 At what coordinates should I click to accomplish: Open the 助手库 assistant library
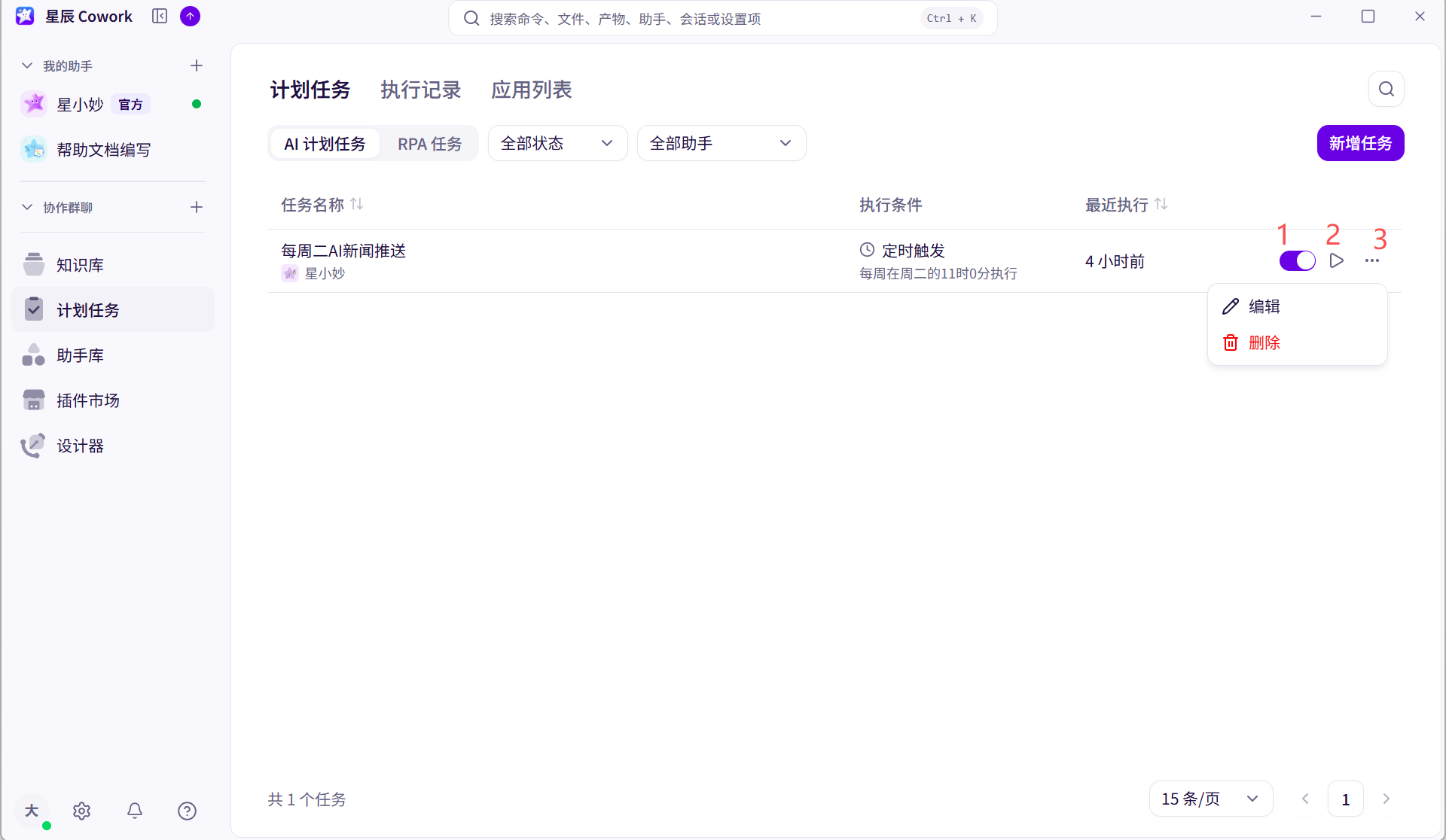[113, 355]
